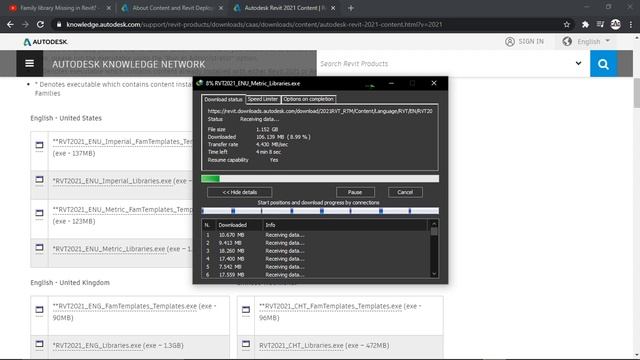Open the Autodesk hamburger menu
This screenshot has height=360, width=640.
[29, 64]
